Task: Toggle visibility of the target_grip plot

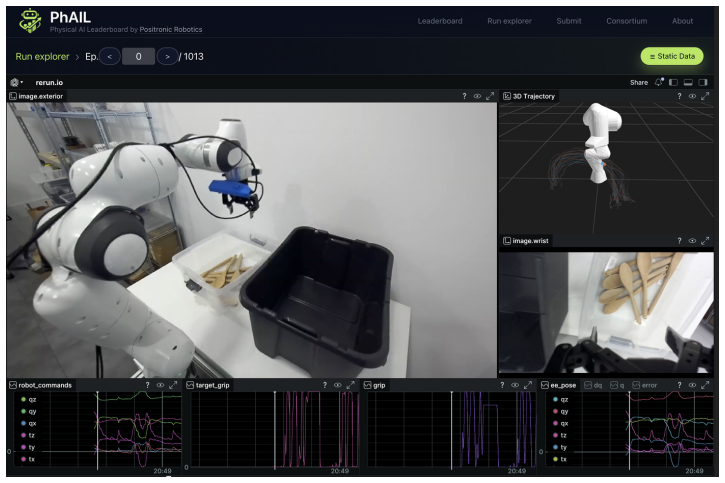Action: (x=338, y=385)
